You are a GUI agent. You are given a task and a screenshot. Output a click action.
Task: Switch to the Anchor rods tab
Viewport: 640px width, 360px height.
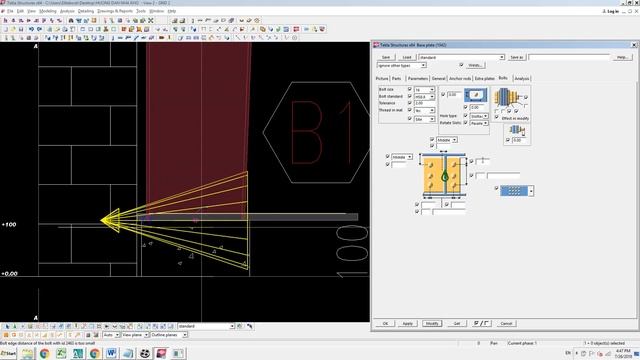(x=460, y=78)
